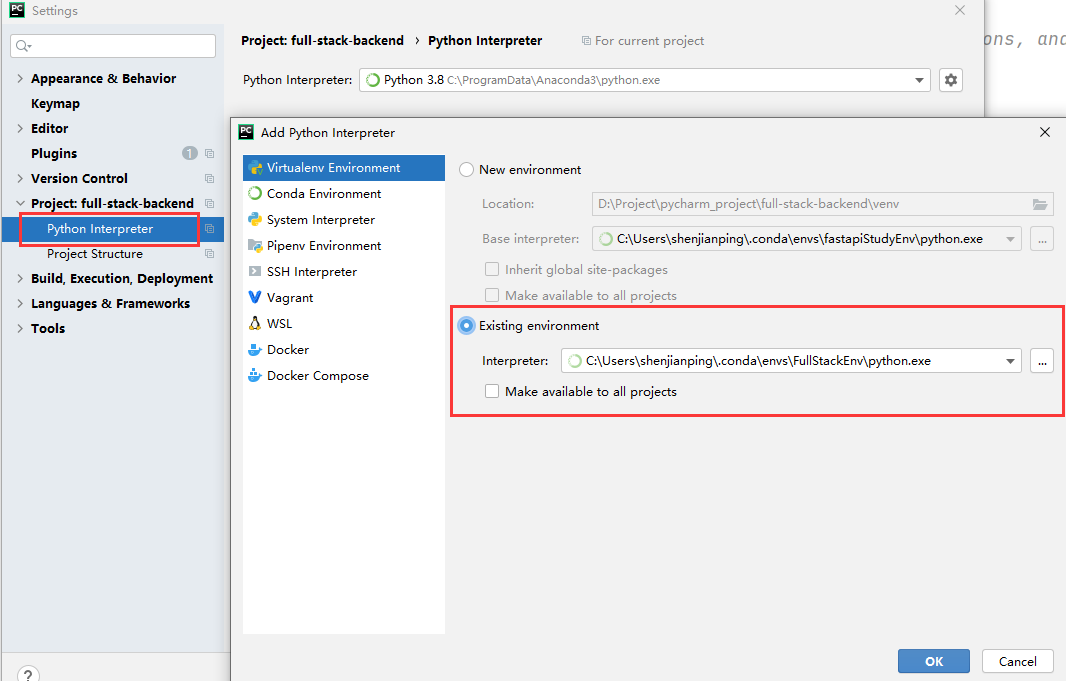Screen dimensions: 1066x681
Task: Click the help question mark icon
Action: pos(28,675)
